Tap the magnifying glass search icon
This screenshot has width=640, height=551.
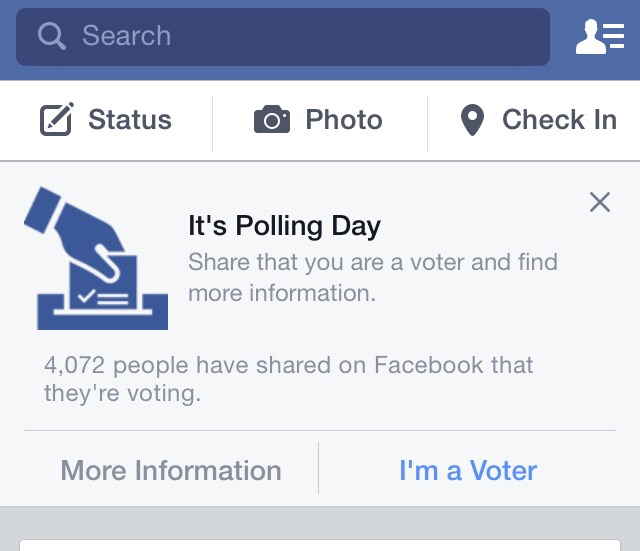(x=52, y=36)
